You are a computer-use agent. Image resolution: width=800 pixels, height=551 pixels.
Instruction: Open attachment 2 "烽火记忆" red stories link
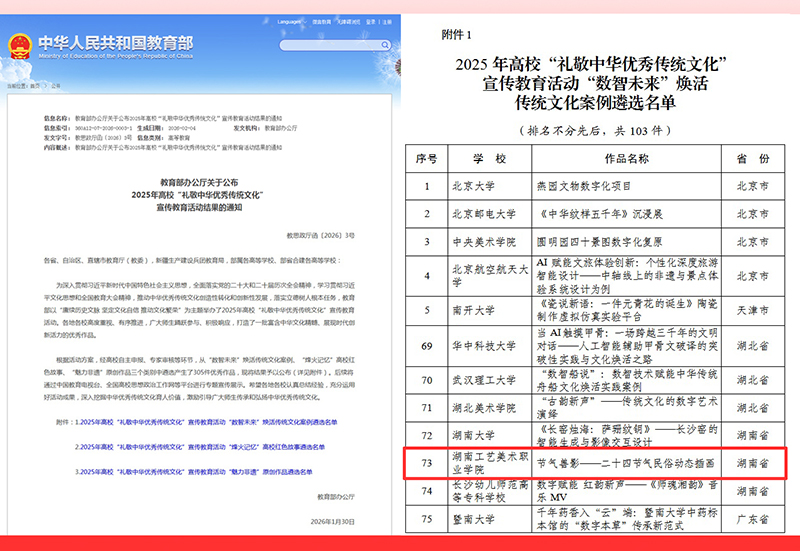(200, 448)
